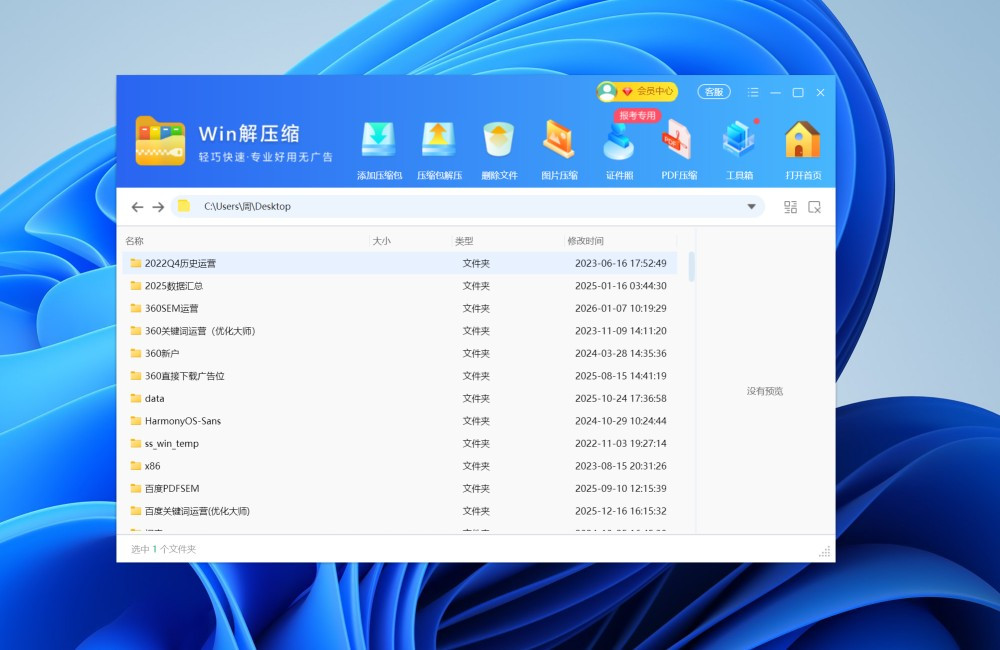Click the 添加压缩包 (add archive) icon
The image size is (1000, 650).
(x=379, y=140)
